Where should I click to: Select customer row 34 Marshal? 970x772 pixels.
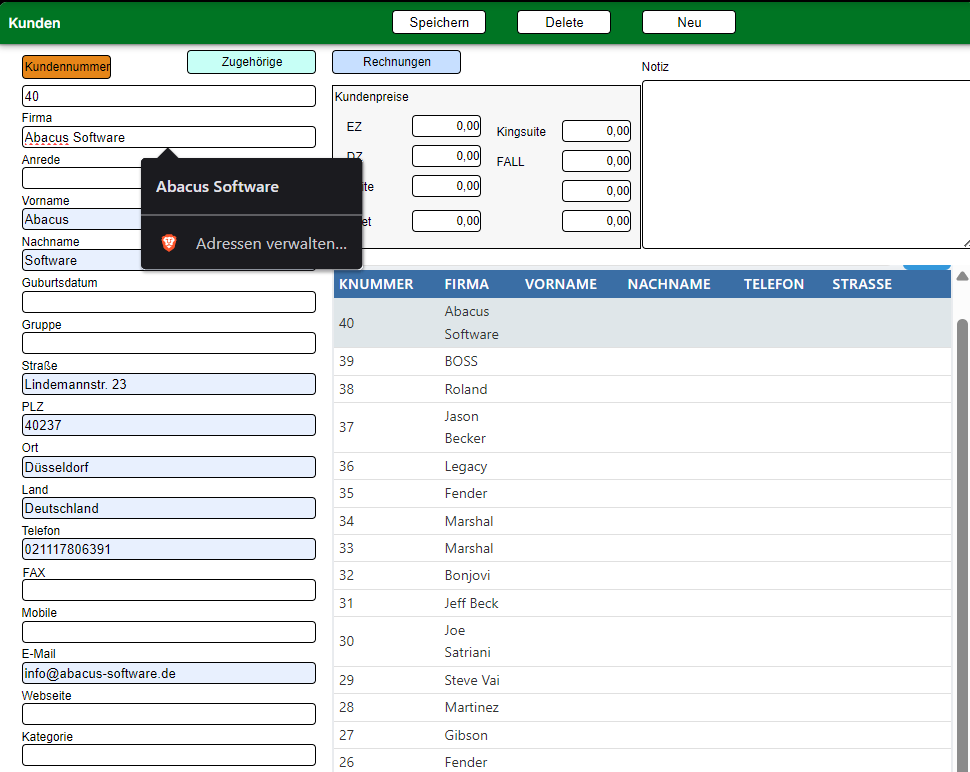(x=642, y=521)
